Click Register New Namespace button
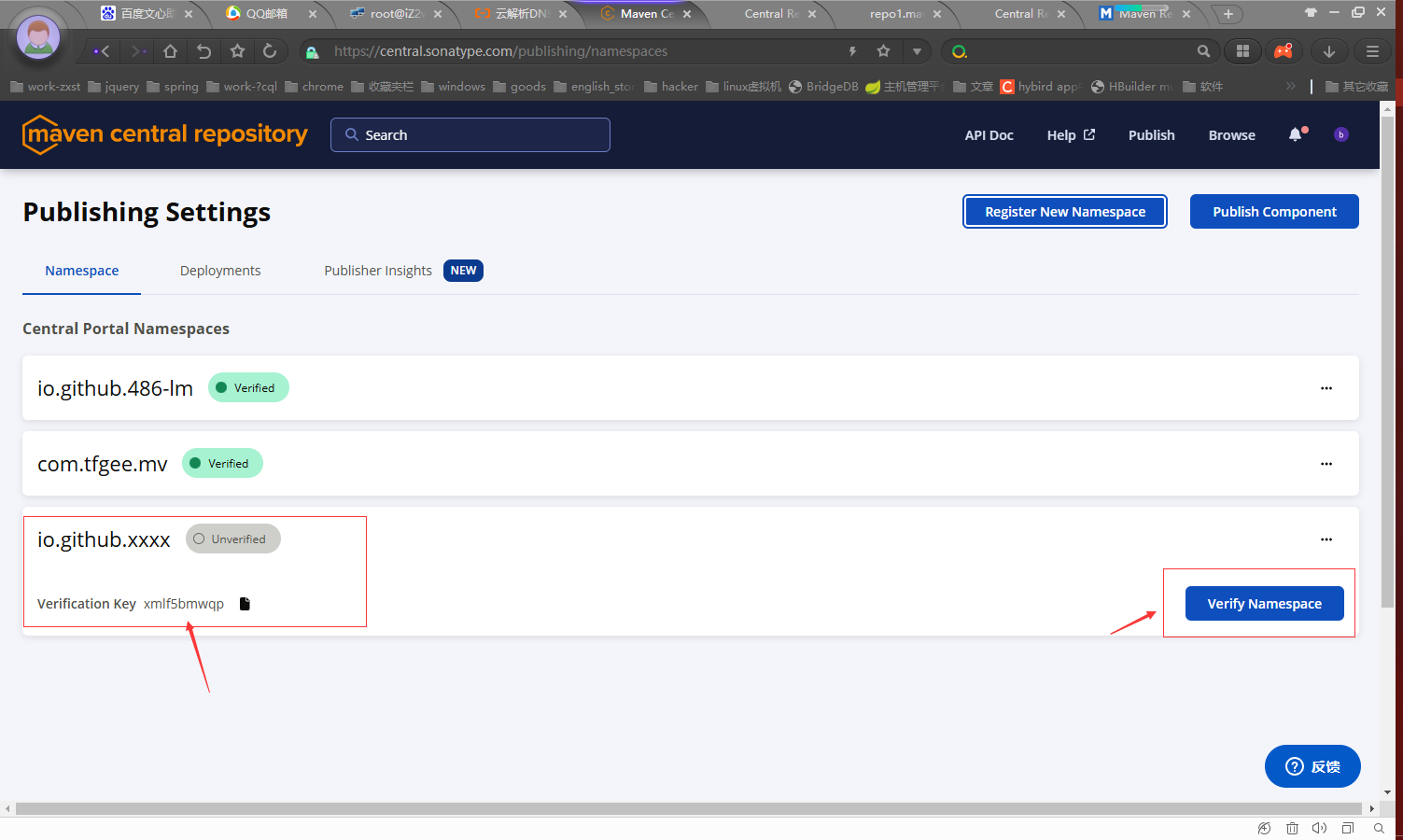Viewport: 1403px width, 840px height. click(x=1065, y=212)
